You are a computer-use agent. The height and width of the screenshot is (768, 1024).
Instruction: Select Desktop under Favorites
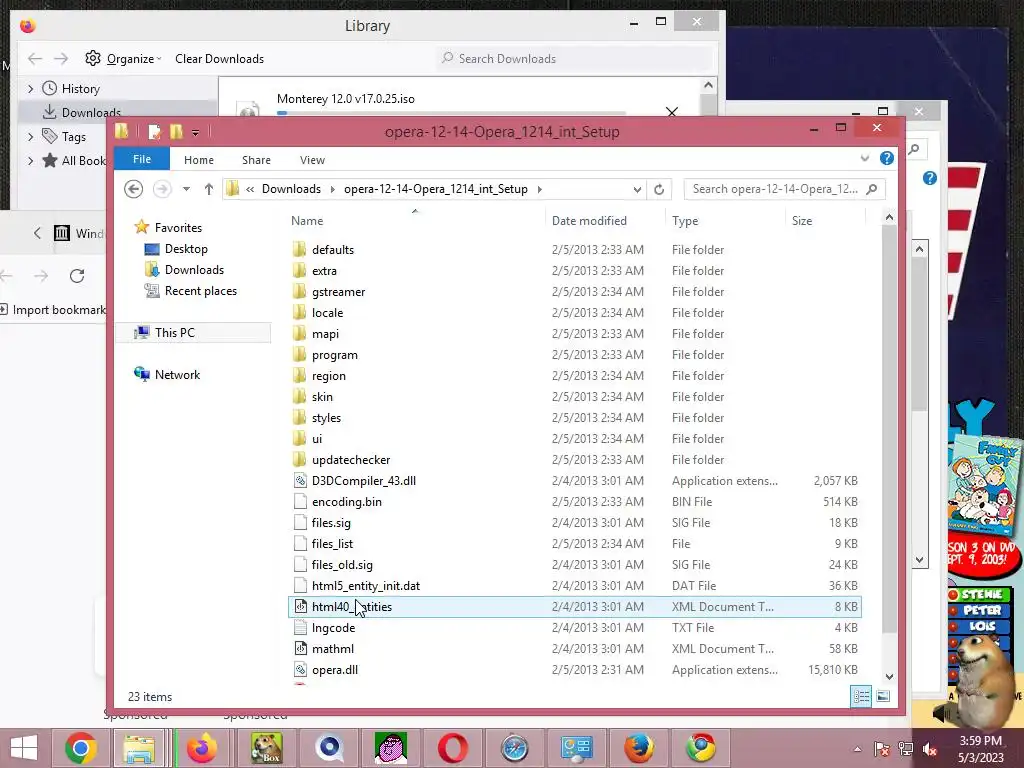pyautogui.click(x=186, y=249)
